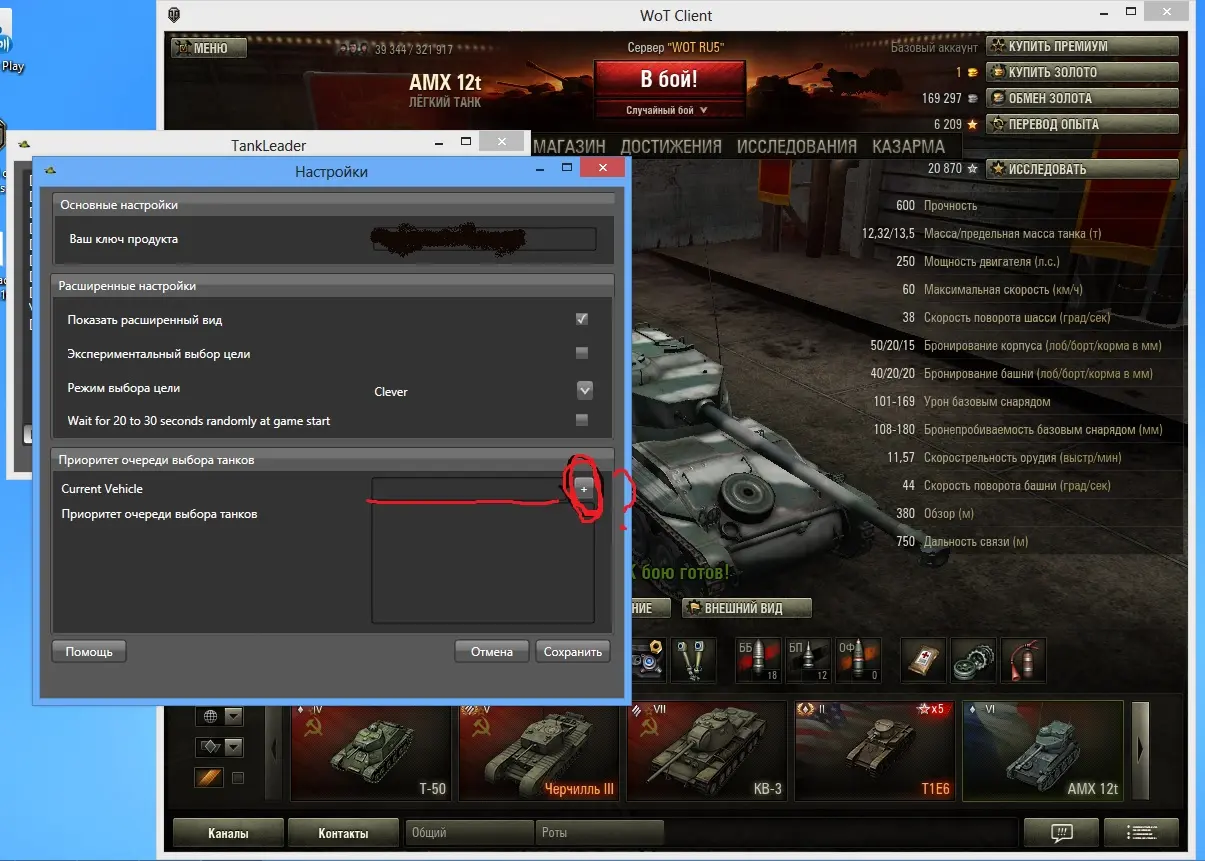Screen dimensions: 1205x861
Task: Open the Роты chat tab
Action: tap(600, 832)
